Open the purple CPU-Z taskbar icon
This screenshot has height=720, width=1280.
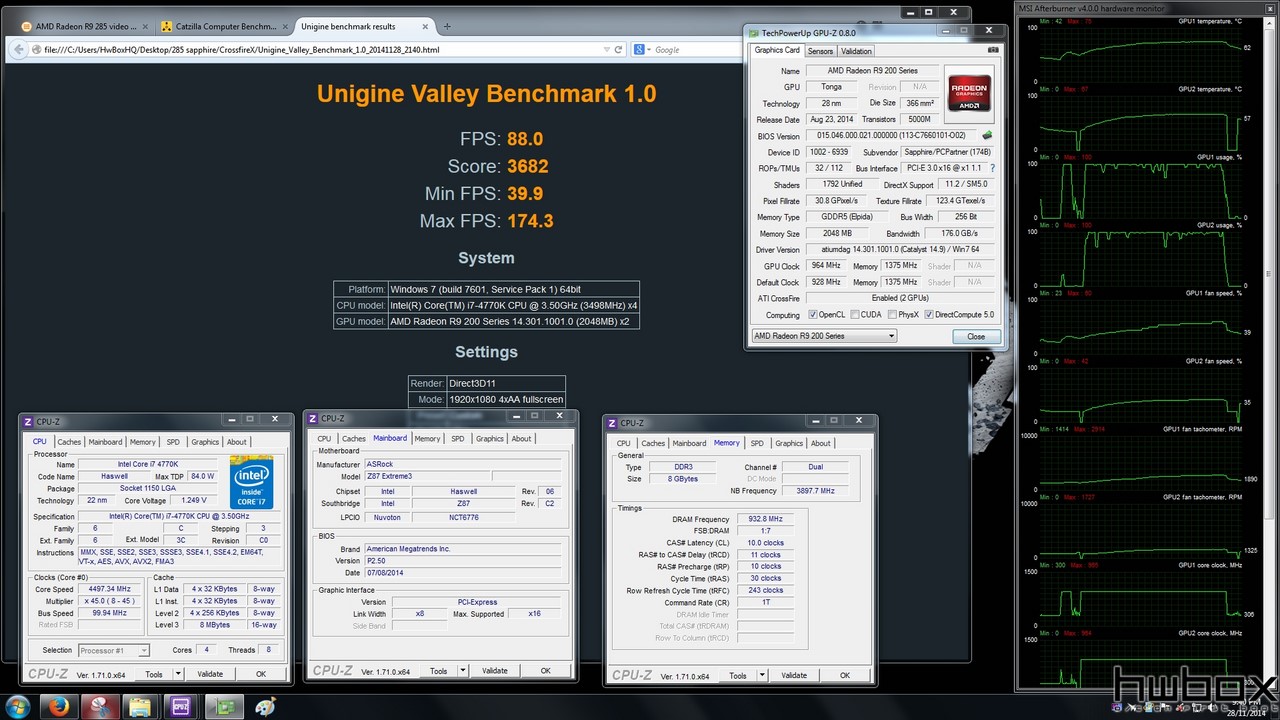[x=181, y=706]
